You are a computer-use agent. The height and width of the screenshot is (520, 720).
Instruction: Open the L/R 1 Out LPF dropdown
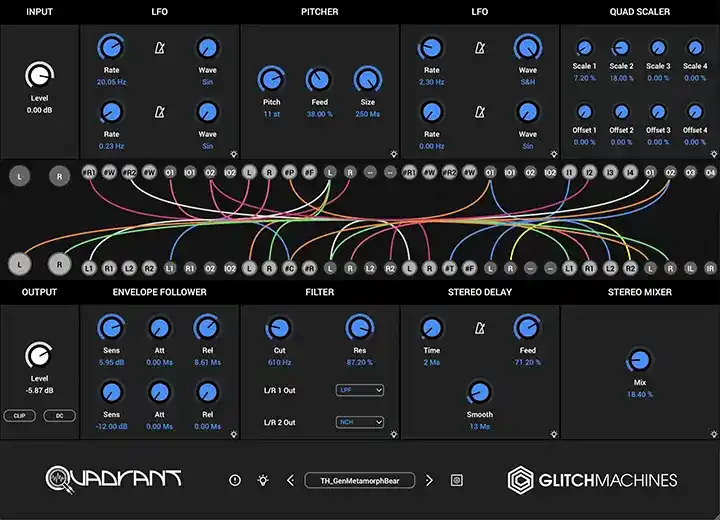(x=360, y=390)
